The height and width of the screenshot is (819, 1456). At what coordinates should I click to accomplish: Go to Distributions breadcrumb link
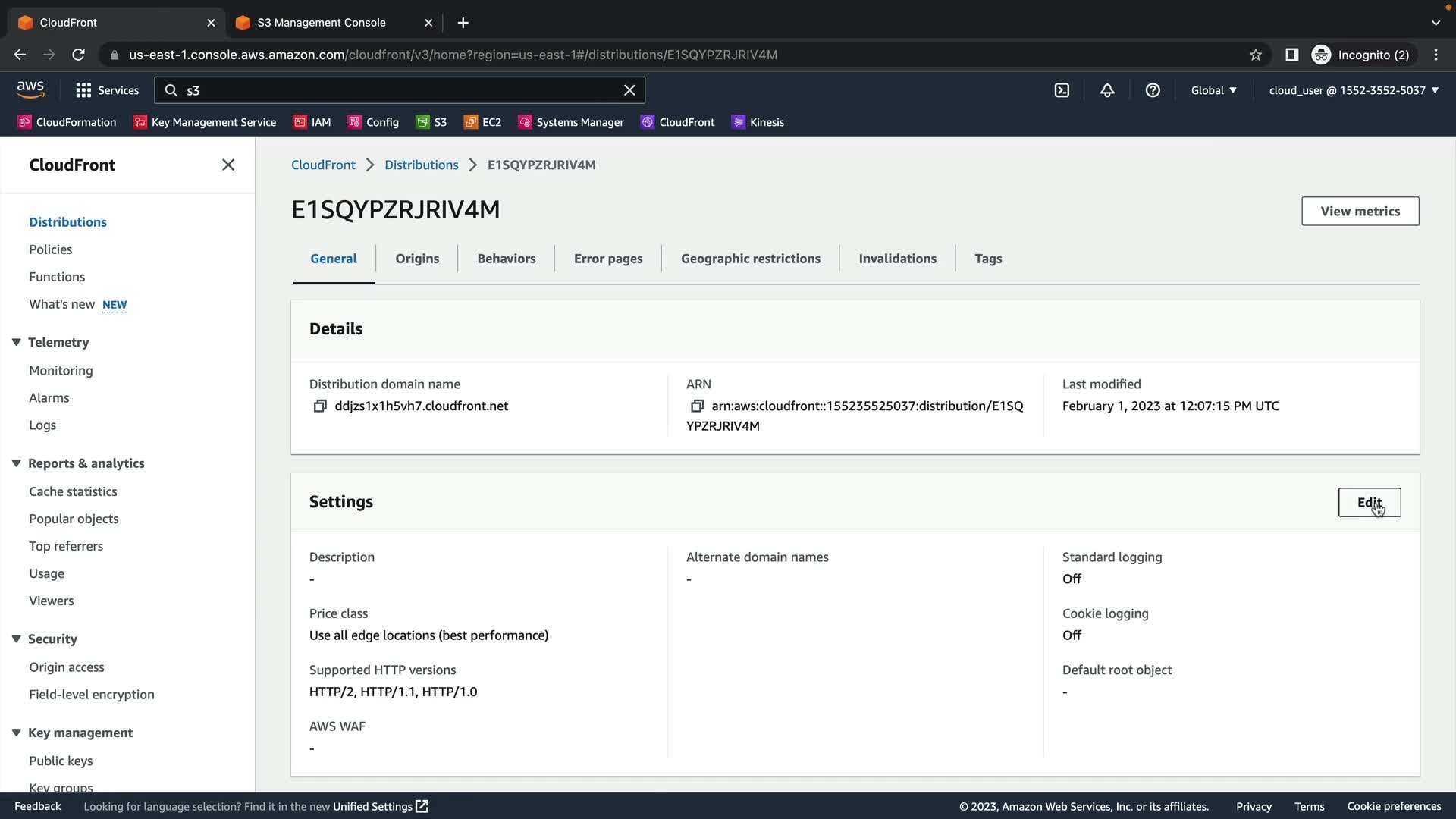tap(421, 165)
